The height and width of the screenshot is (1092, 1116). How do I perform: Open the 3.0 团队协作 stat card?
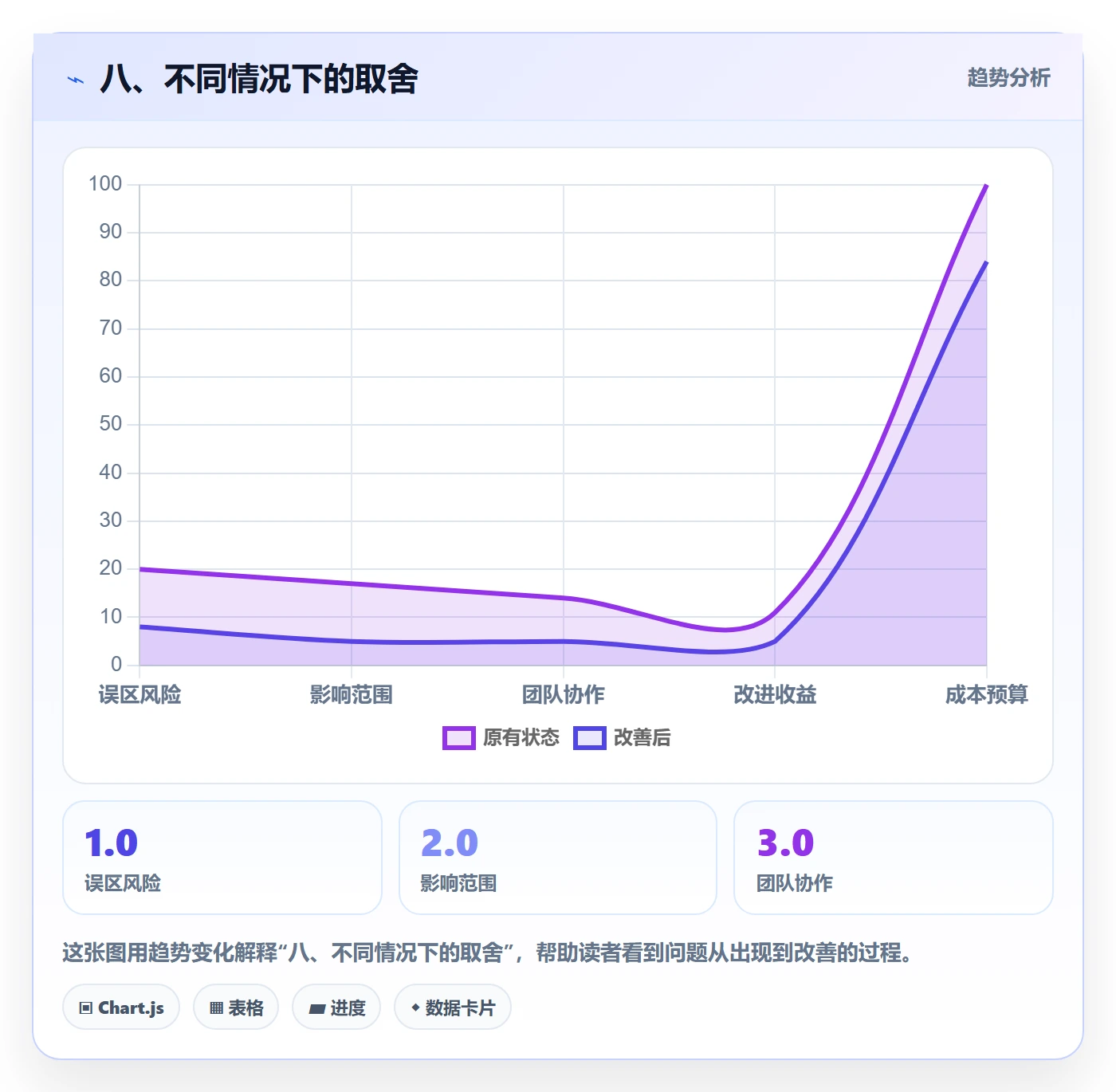tap(894, 858)
